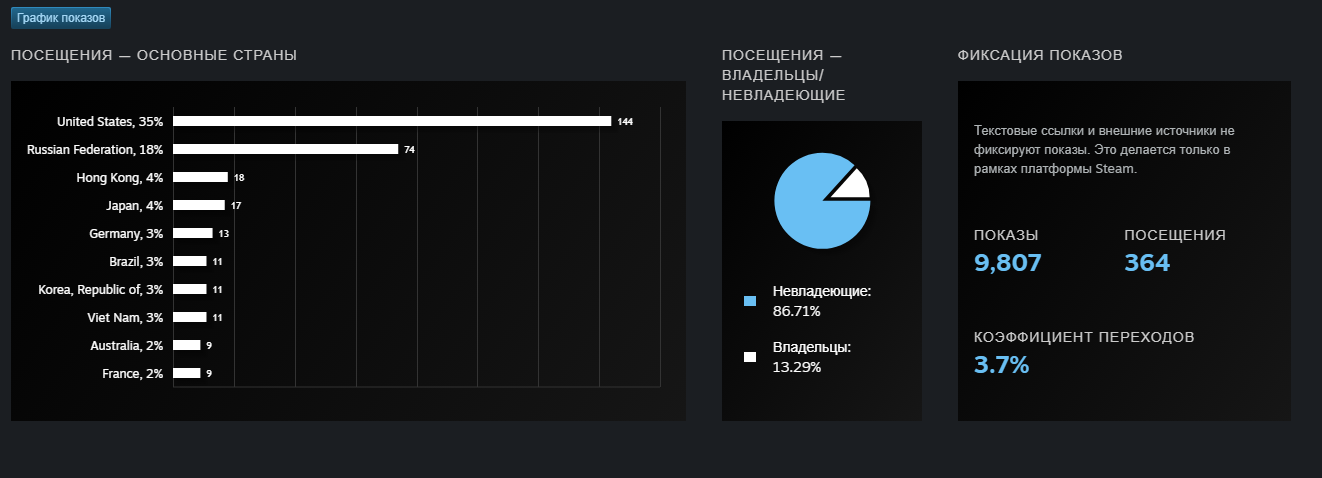The height and width of the screenshot is (478, 1322).
Task: Click the blue Невладеющие legend swatch
Action: (x=750, y=301)
